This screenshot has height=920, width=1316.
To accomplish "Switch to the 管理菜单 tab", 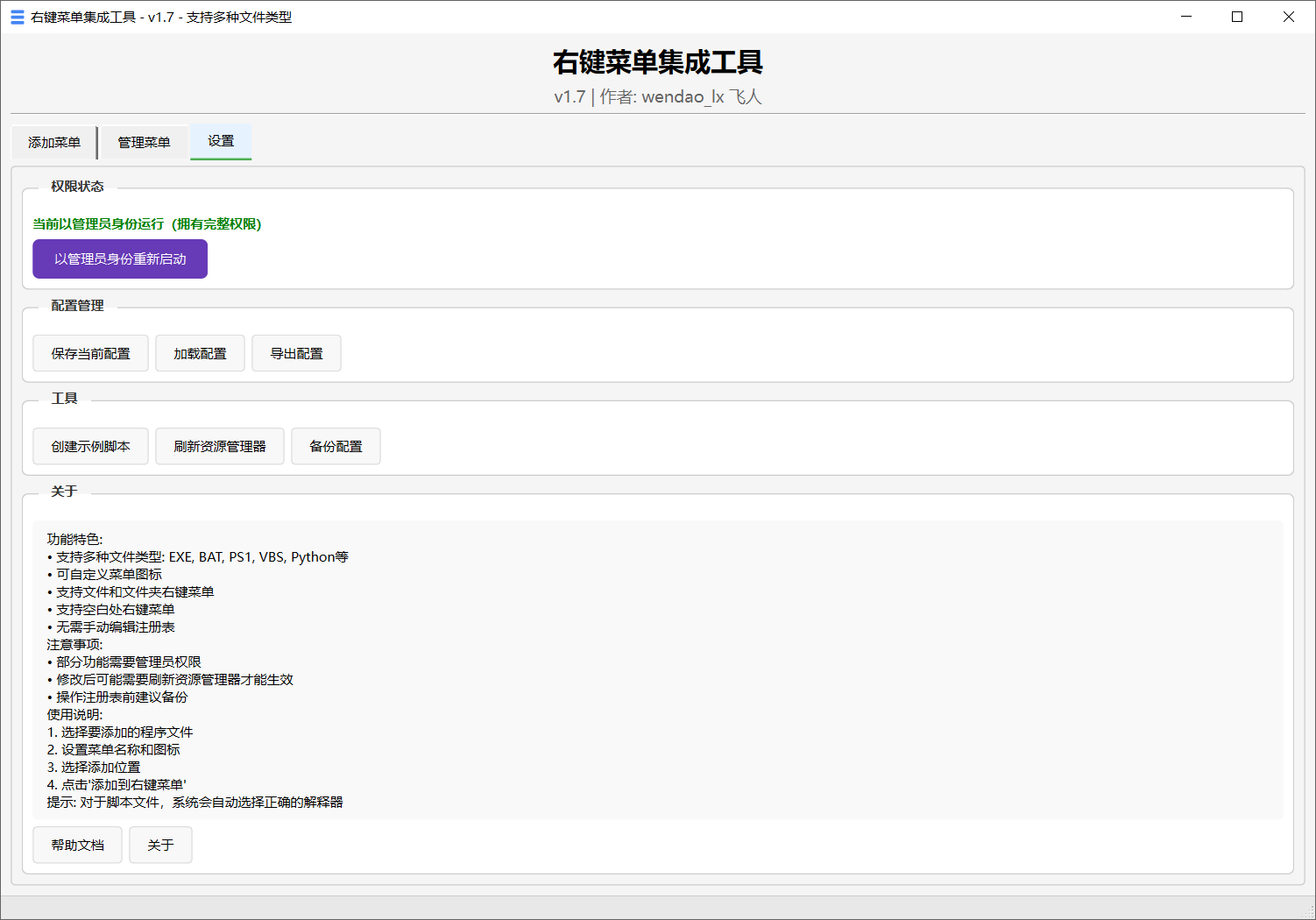I will coord(144,142).
